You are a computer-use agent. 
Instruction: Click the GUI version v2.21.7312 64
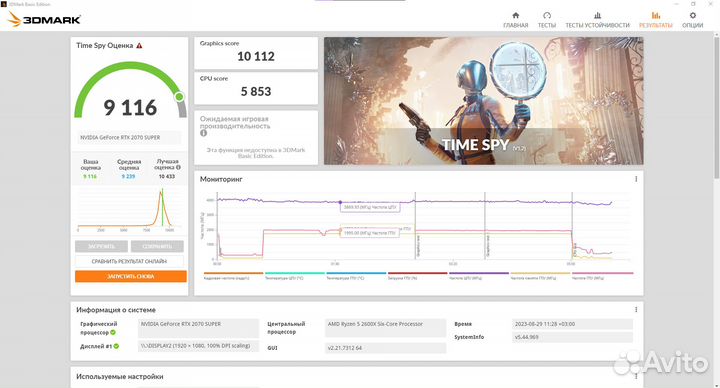(x=385, y=348)
